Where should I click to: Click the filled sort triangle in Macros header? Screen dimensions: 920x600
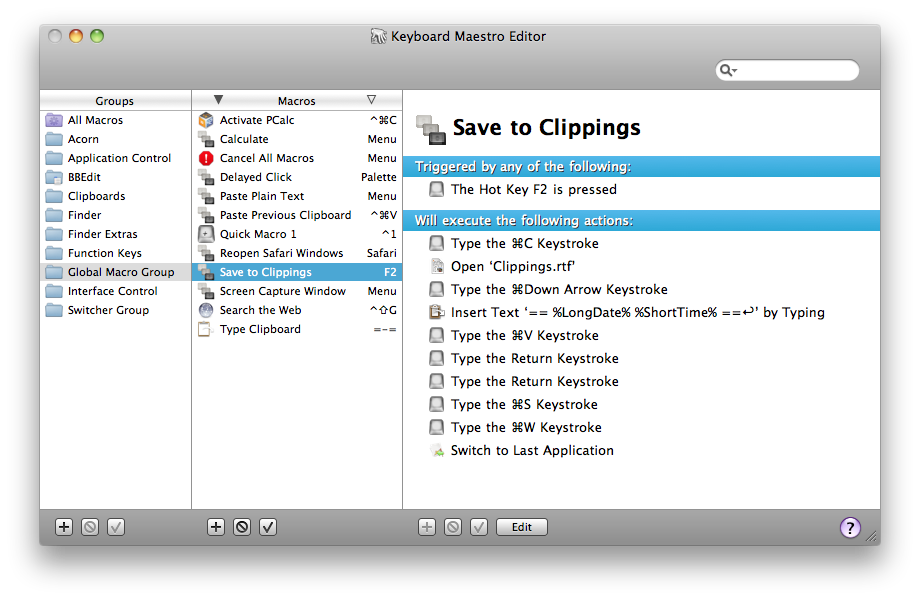(218, 100)
